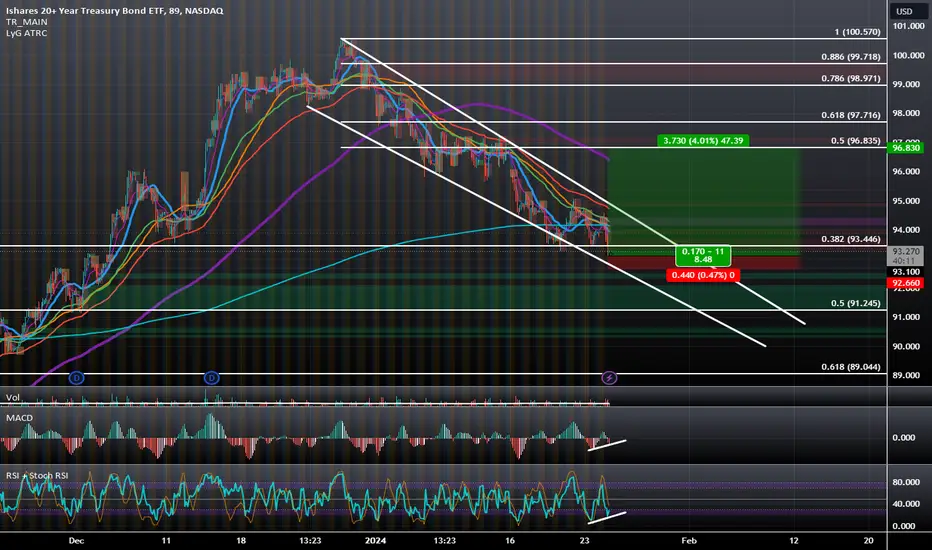
Task: Click the first dividend D marker near Dec
Action: point(76,378)
